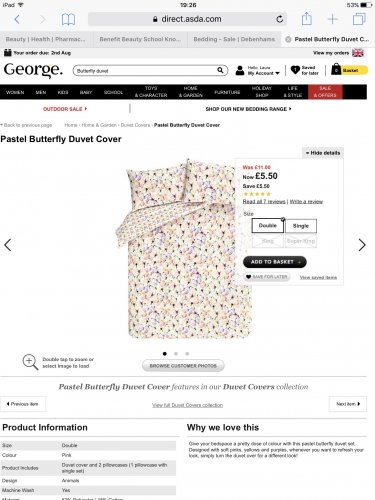
Task: Select the Single size option
Action: pos(301,226)
